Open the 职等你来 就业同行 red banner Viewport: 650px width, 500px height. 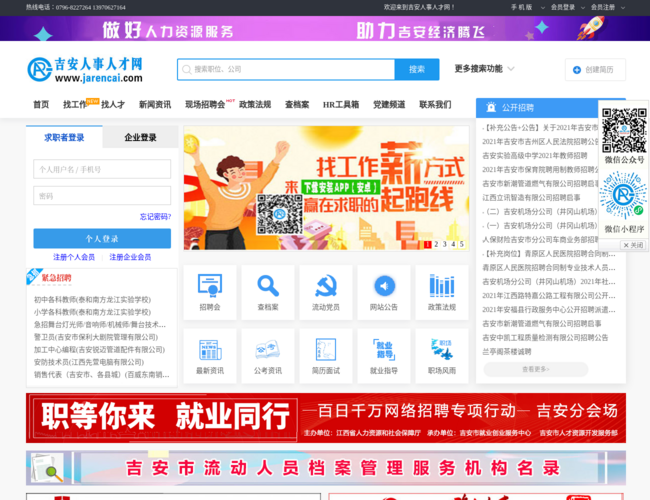(326, 418)
